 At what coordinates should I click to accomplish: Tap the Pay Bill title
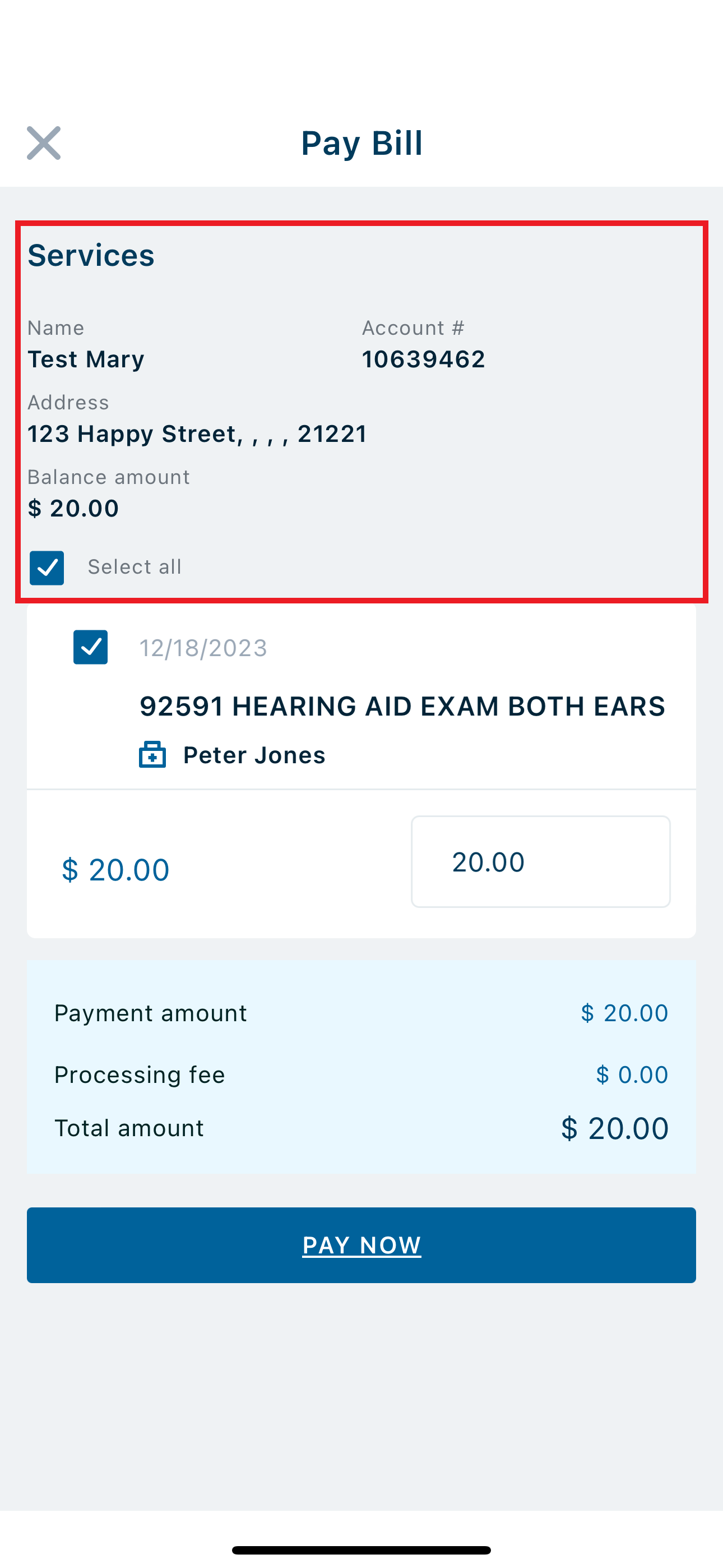[x=361, y=143]
